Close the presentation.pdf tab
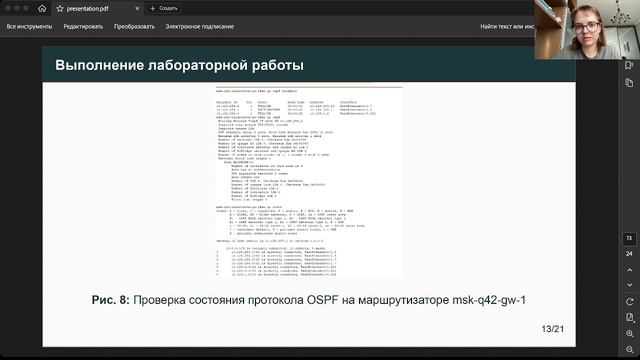Screen dimensions: 640x360 click(137, 9)
